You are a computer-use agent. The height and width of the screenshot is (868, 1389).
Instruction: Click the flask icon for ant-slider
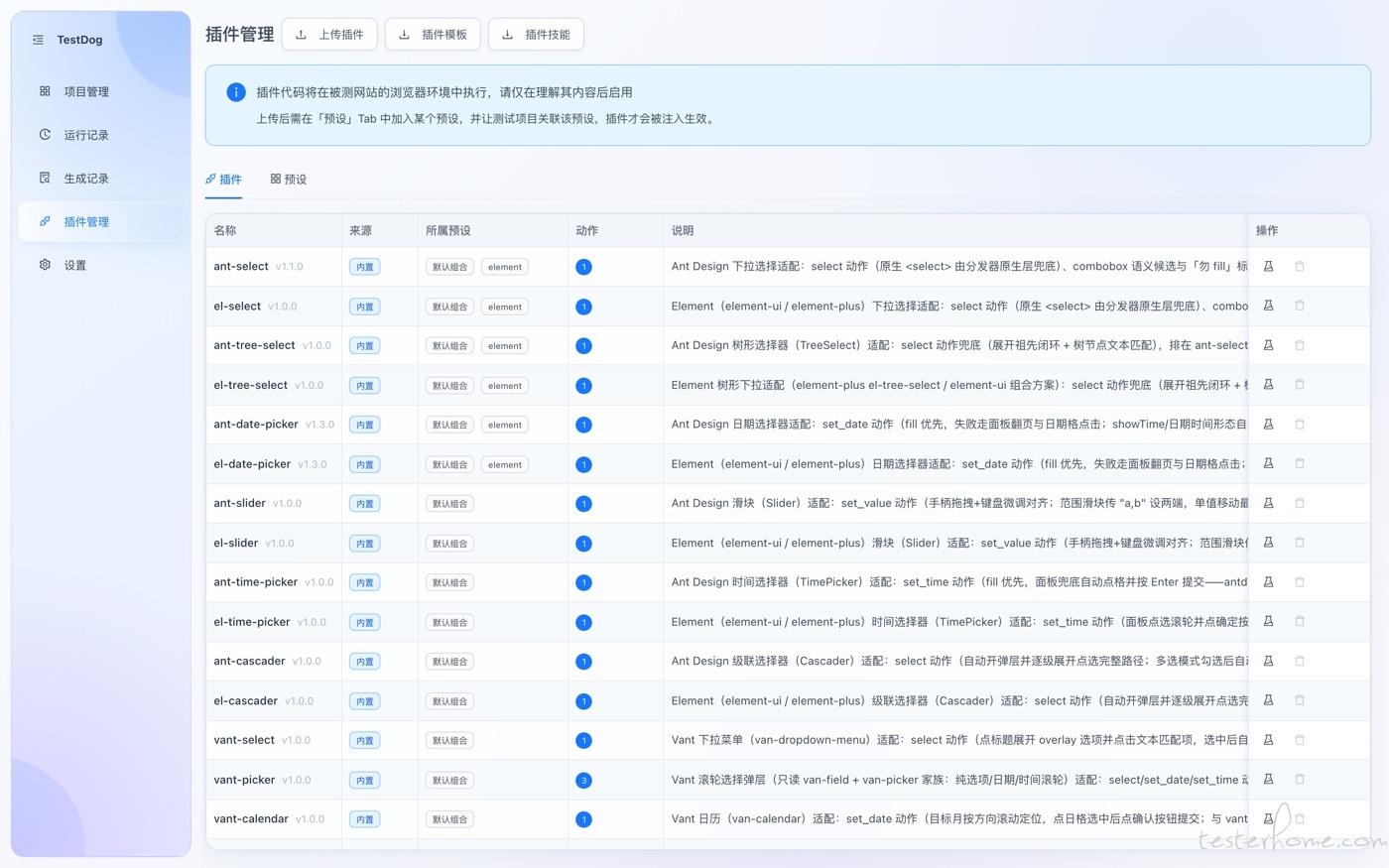point(1268,503)
